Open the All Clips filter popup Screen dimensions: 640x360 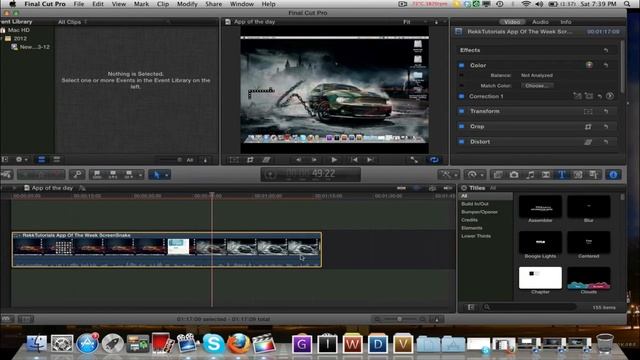[72, 22]
